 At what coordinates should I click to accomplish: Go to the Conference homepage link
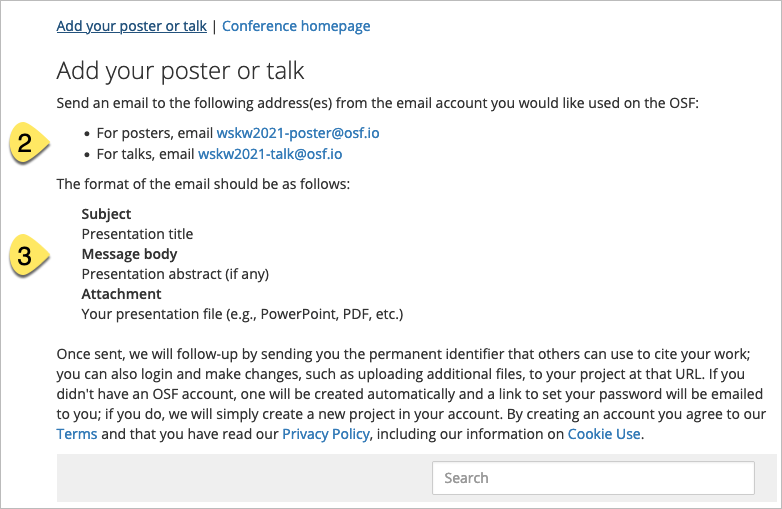click(296, 26)
